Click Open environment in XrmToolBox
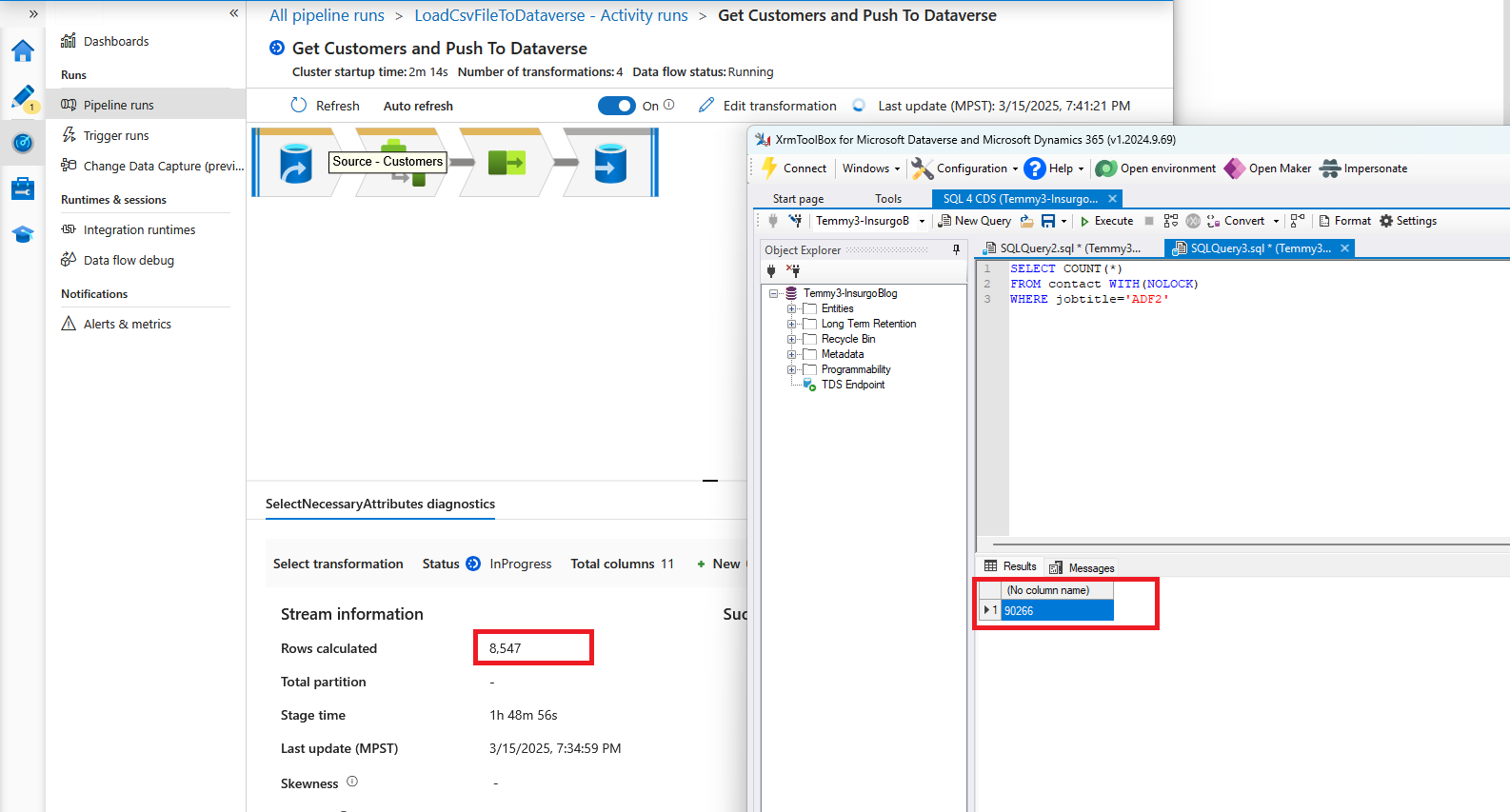 pyautogui.click(x=1156, y=168)
